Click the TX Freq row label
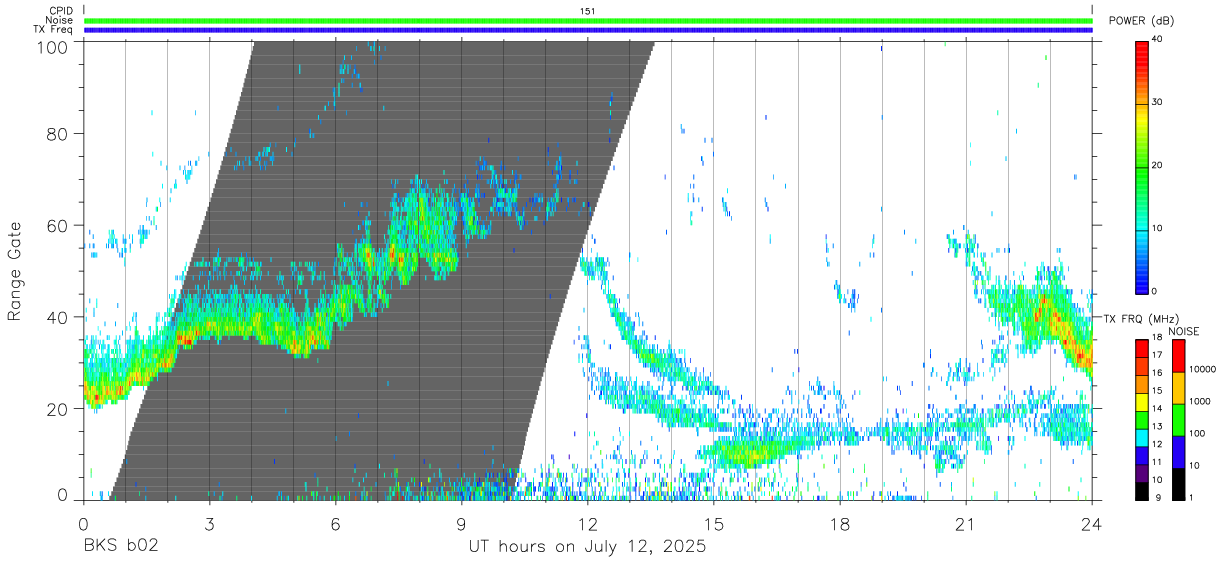 53,29
